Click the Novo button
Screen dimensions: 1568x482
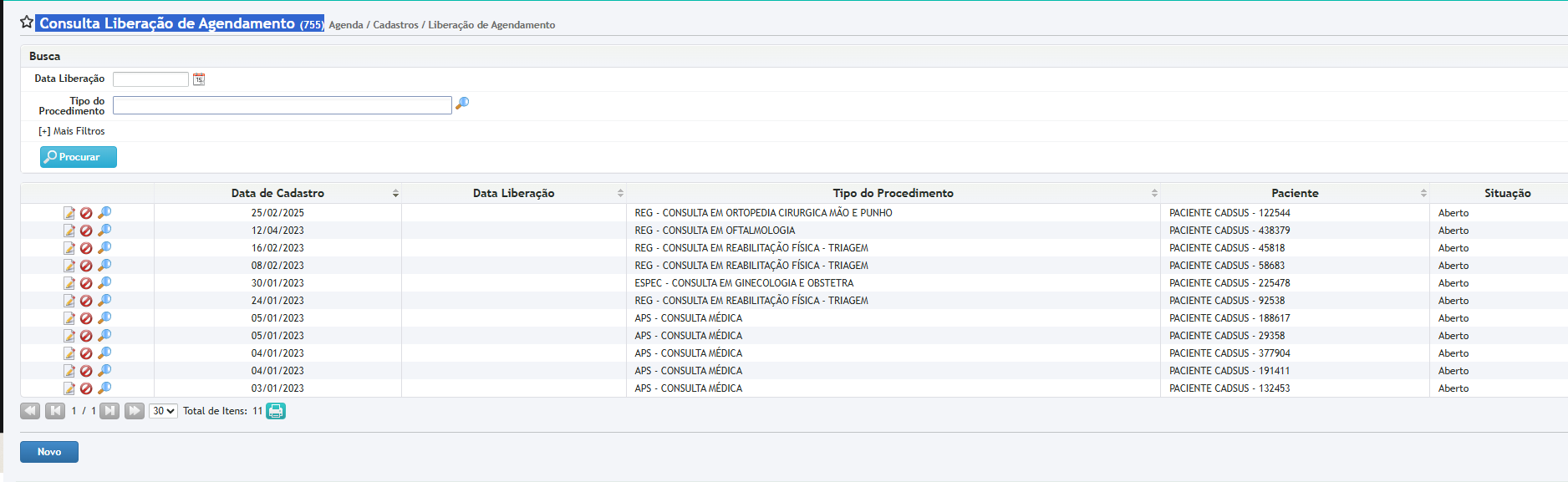click(x=49, y=452)
